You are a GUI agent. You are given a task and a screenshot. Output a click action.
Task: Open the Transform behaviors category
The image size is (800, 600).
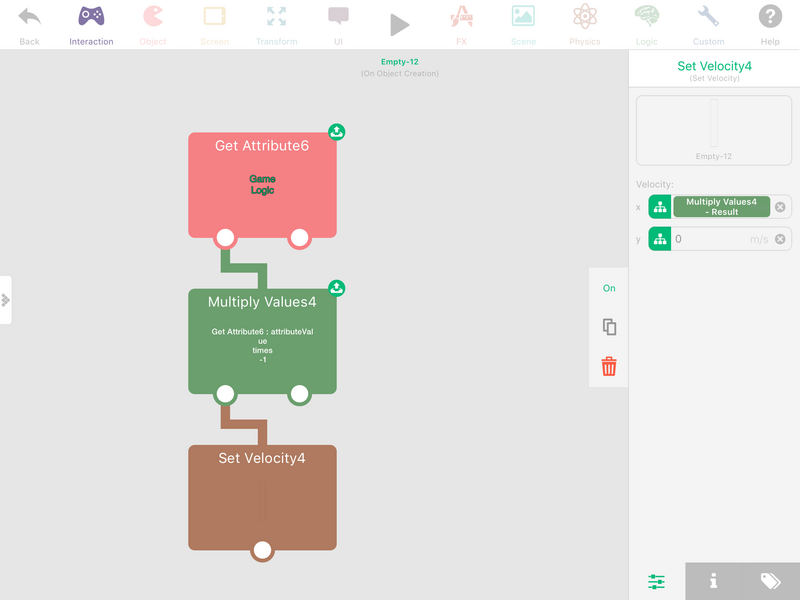277,24
